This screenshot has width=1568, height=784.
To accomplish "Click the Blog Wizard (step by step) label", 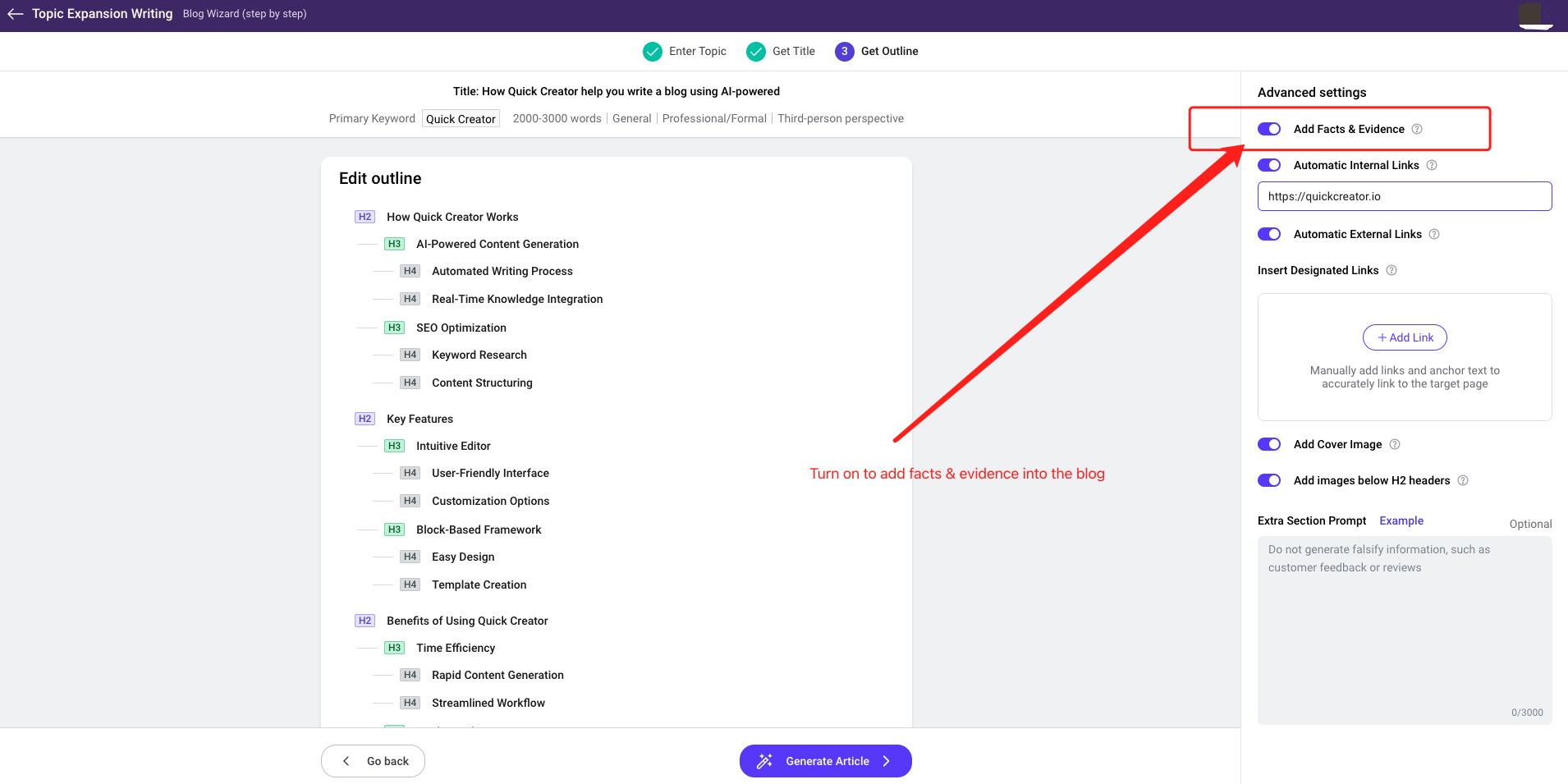I will 245,14.
